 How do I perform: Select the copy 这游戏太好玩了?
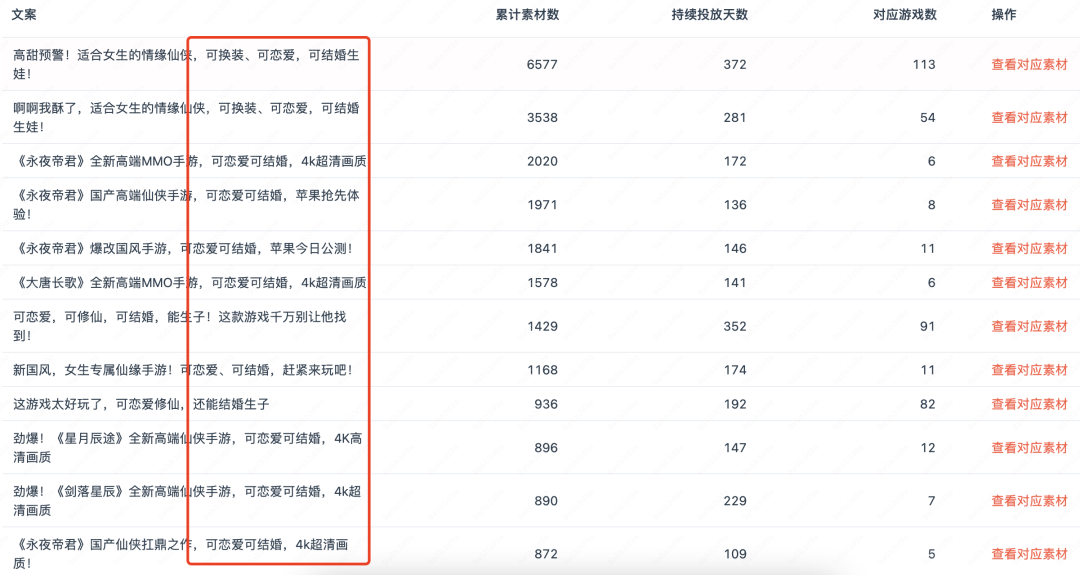click(141, 404)
